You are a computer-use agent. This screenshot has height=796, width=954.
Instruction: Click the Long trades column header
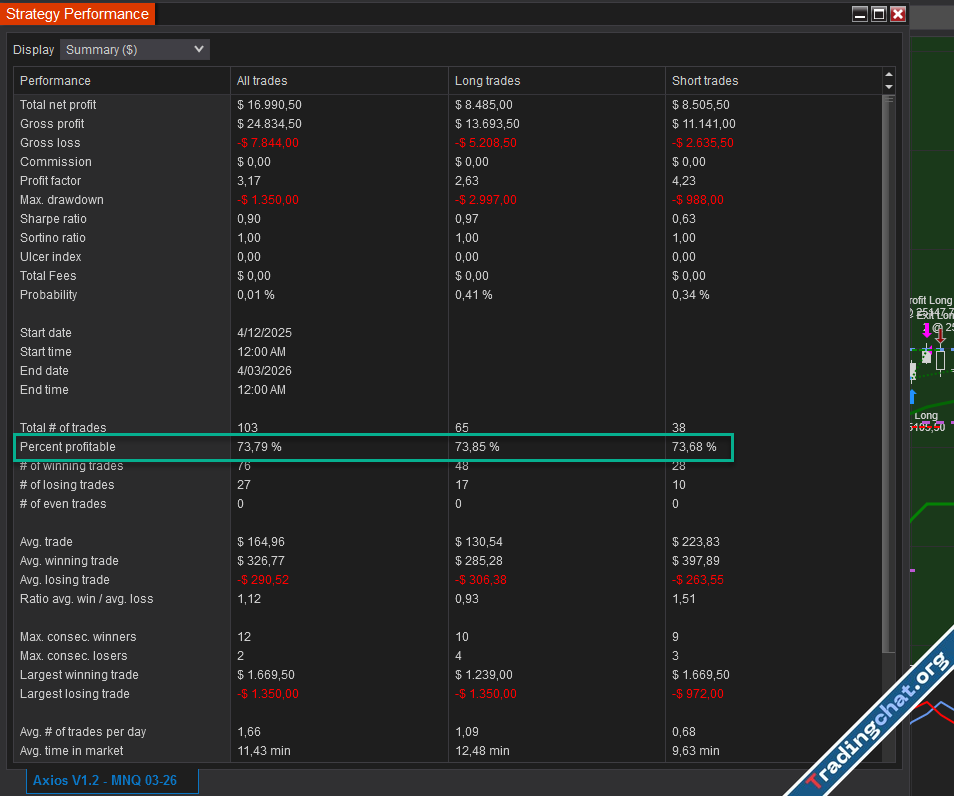(487, 81)
